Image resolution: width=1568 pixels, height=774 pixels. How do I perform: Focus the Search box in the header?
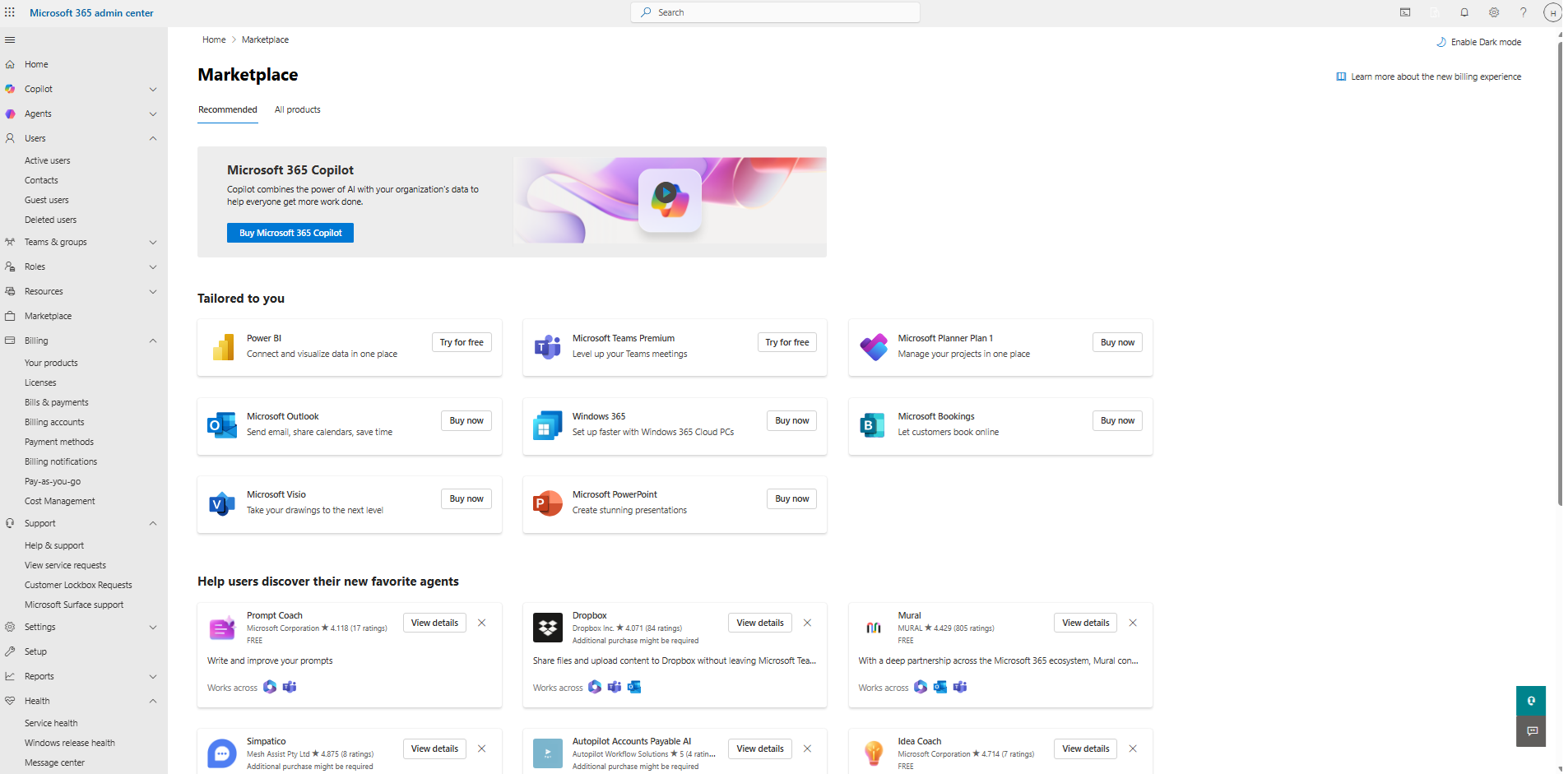click(x=775, y=12)
